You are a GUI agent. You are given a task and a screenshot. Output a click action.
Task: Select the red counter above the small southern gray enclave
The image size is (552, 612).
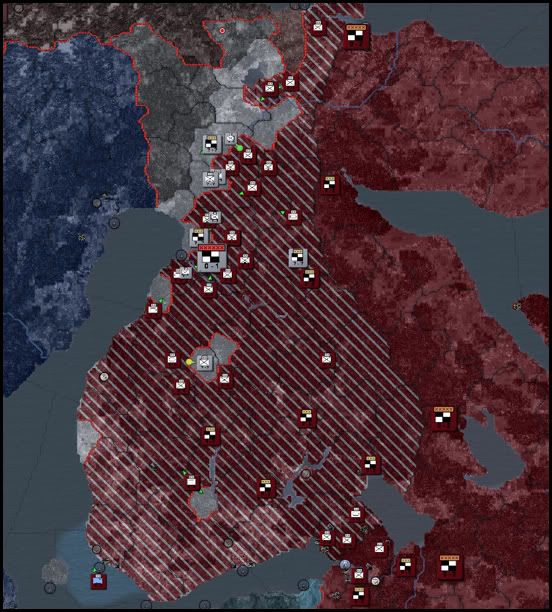(191, 482)
